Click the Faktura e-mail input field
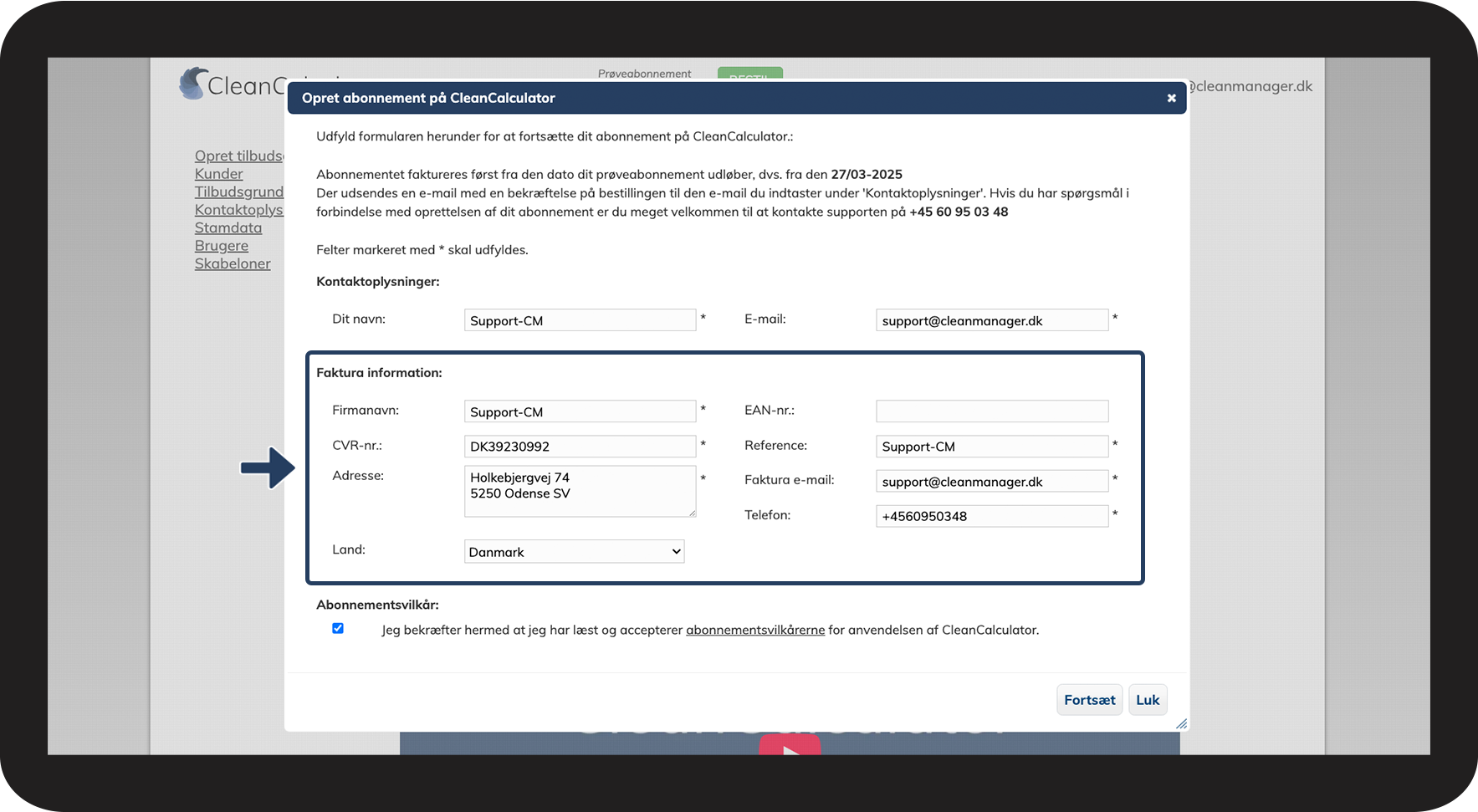 pos(992,481)
